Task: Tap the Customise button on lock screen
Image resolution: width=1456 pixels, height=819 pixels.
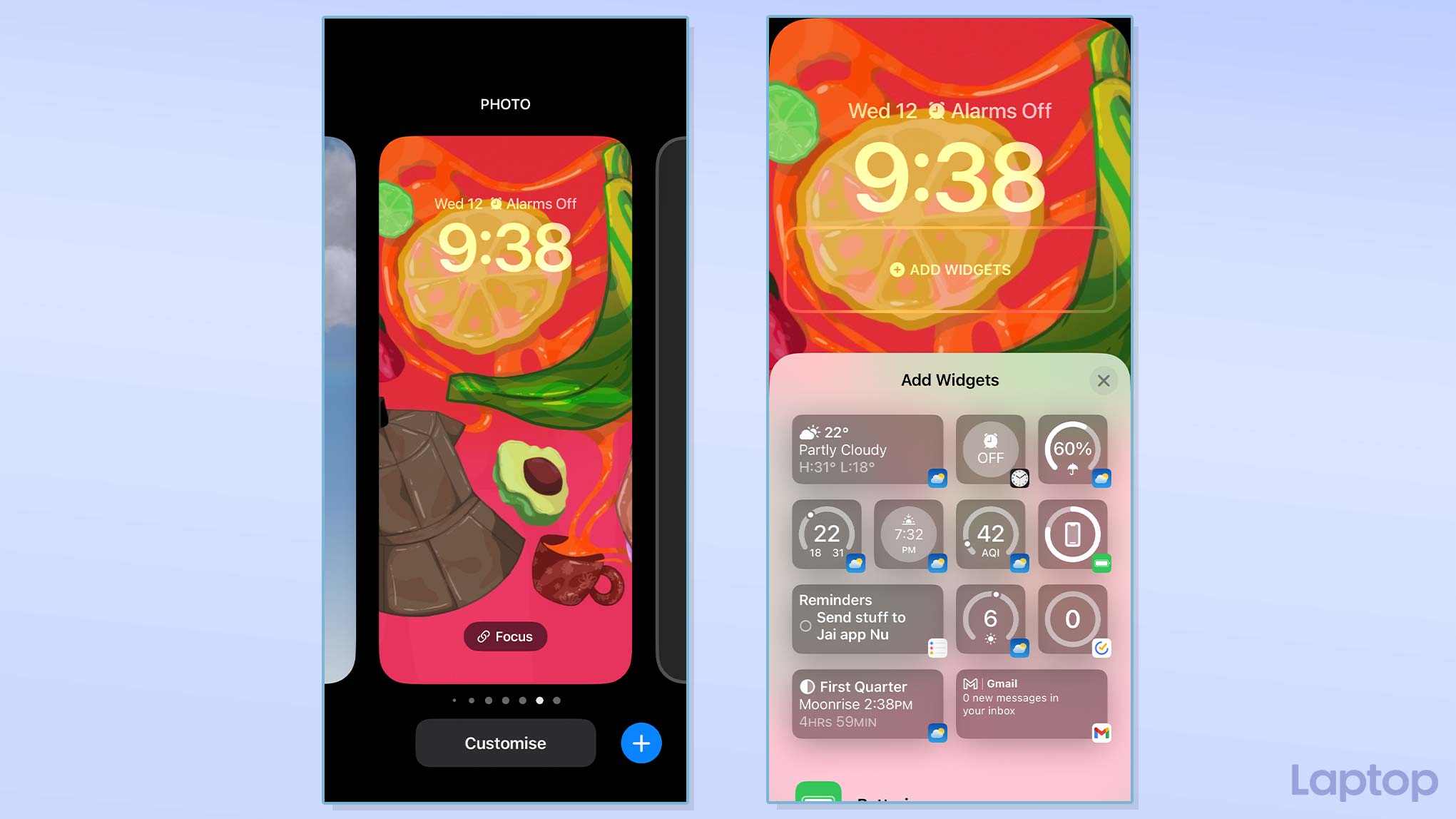Action: pyautogui.click(x=505, y=743)
